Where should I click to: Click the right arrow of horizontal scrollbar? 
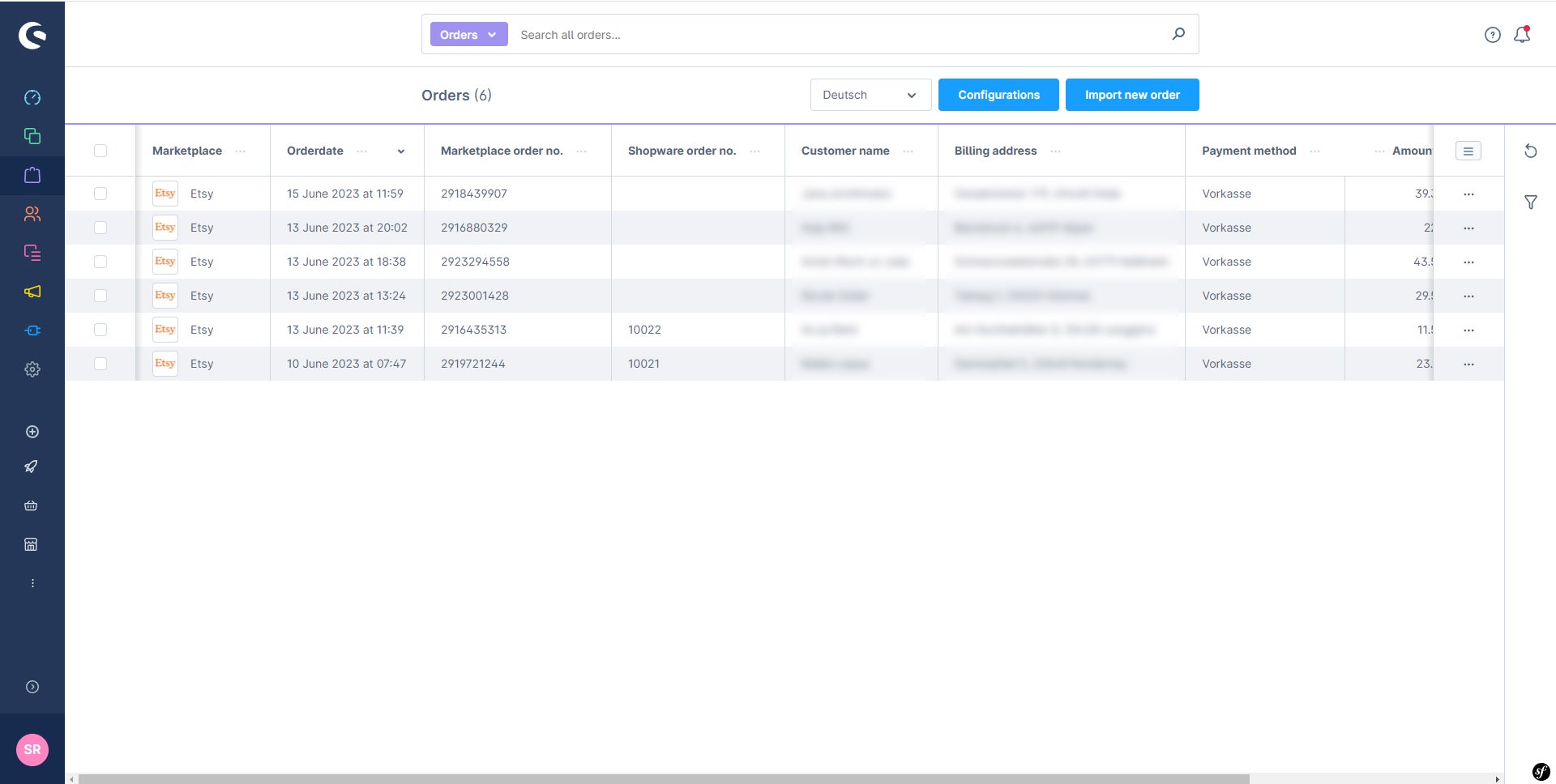[x=1497, y=779]
